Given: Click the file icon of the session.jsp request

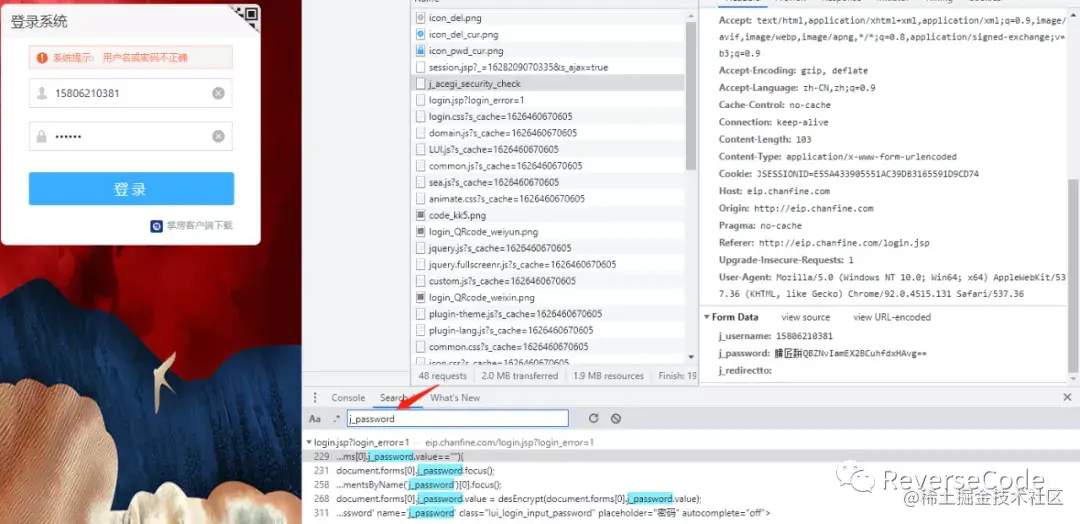Looking at the screenshot, I should click(420, 67).
